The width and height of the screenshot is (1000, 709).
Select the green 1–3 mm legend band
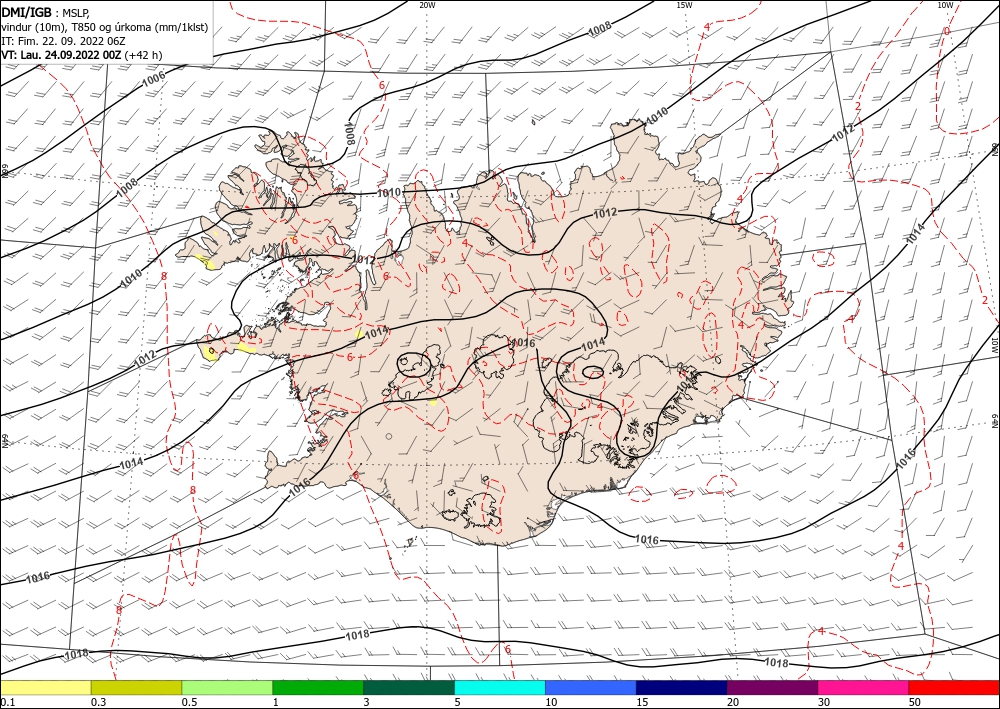pos(318,687)
